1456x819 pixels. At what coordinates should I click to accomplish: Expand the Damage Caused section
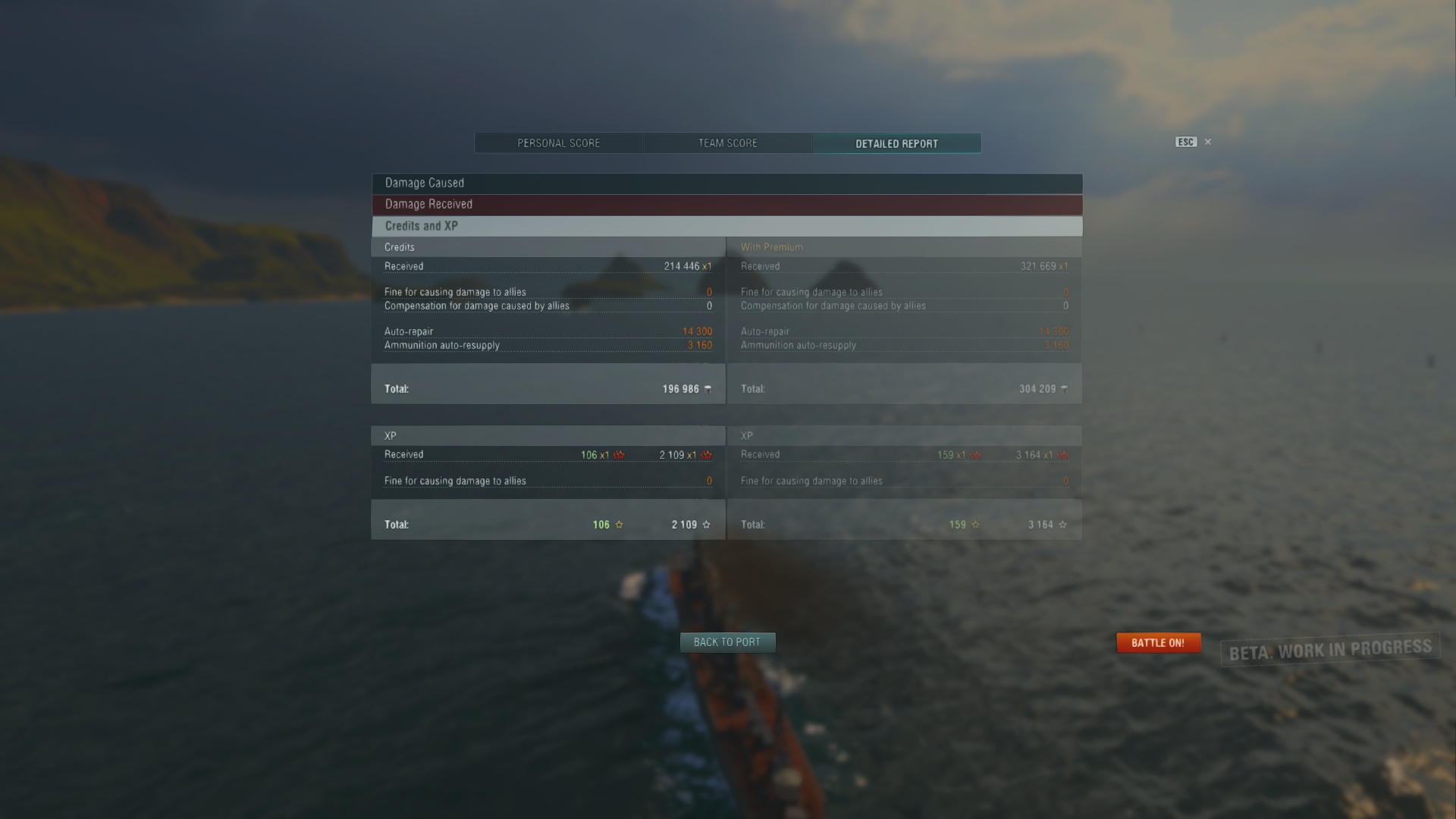(727, 183)
